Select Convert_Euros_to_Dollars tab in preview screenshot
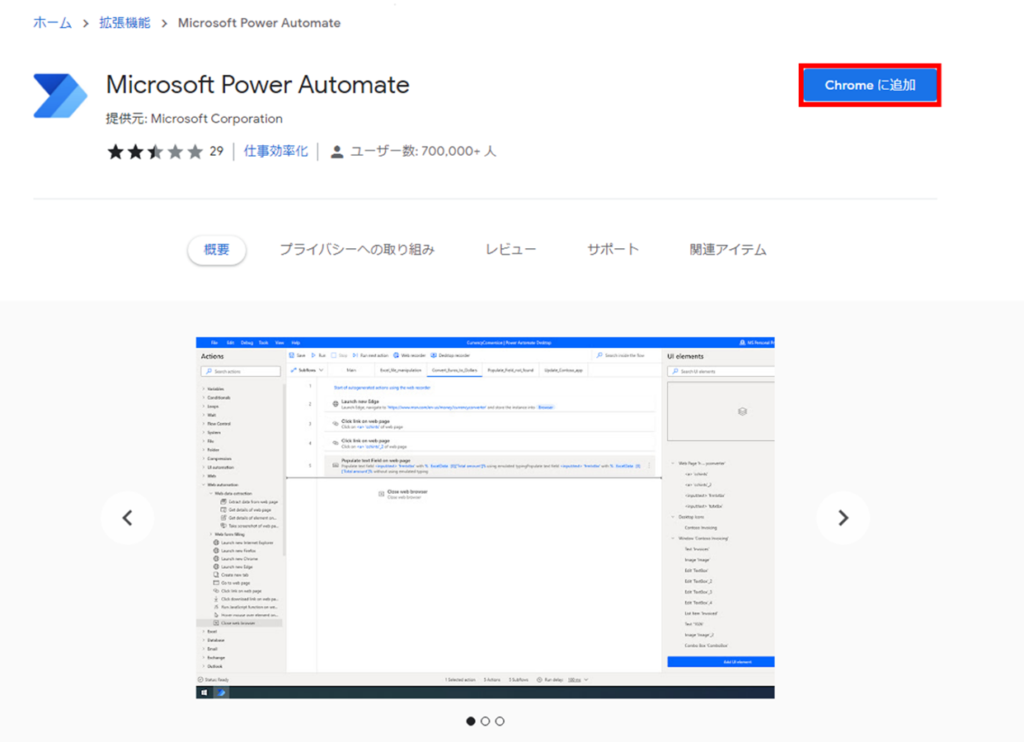Image resolution: width=1024 pixels, height=742 pixels. coord(455,370)
